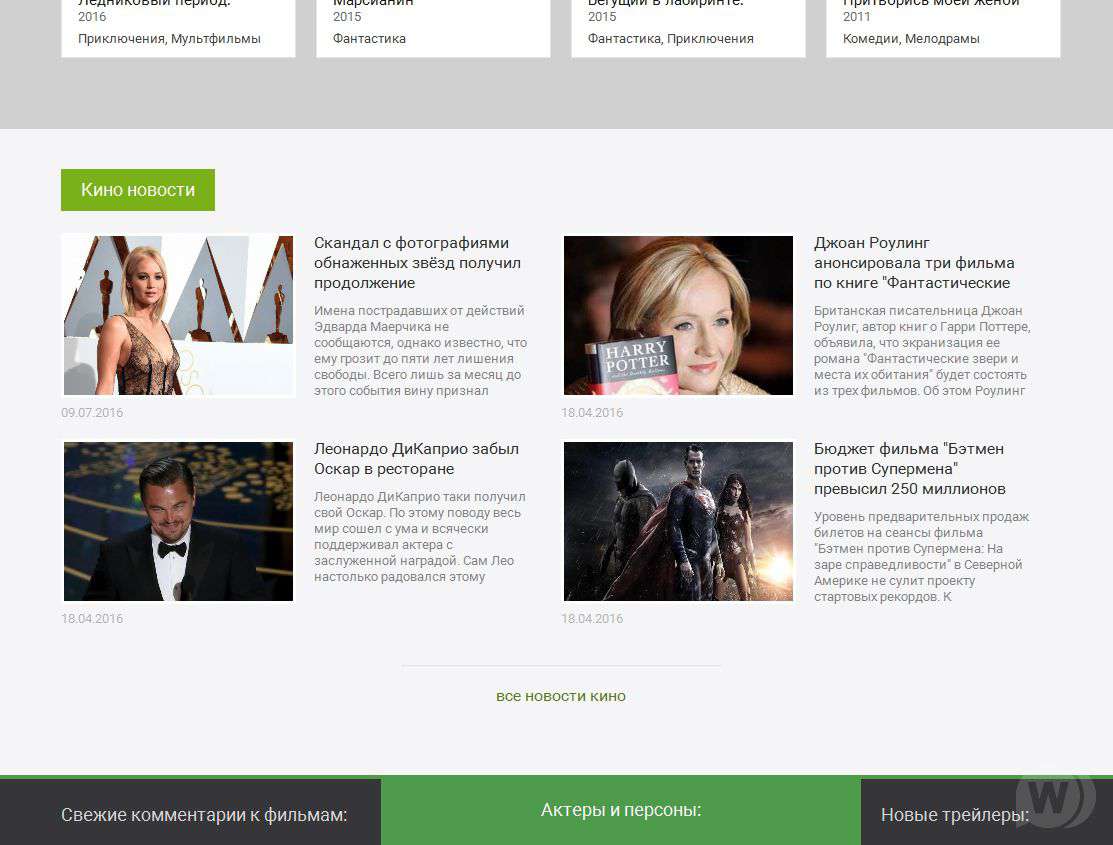Click genre text 'Фантастика' under the 2015 card
Viewport: 1113px width, 845px height.
tap(369, 38)
